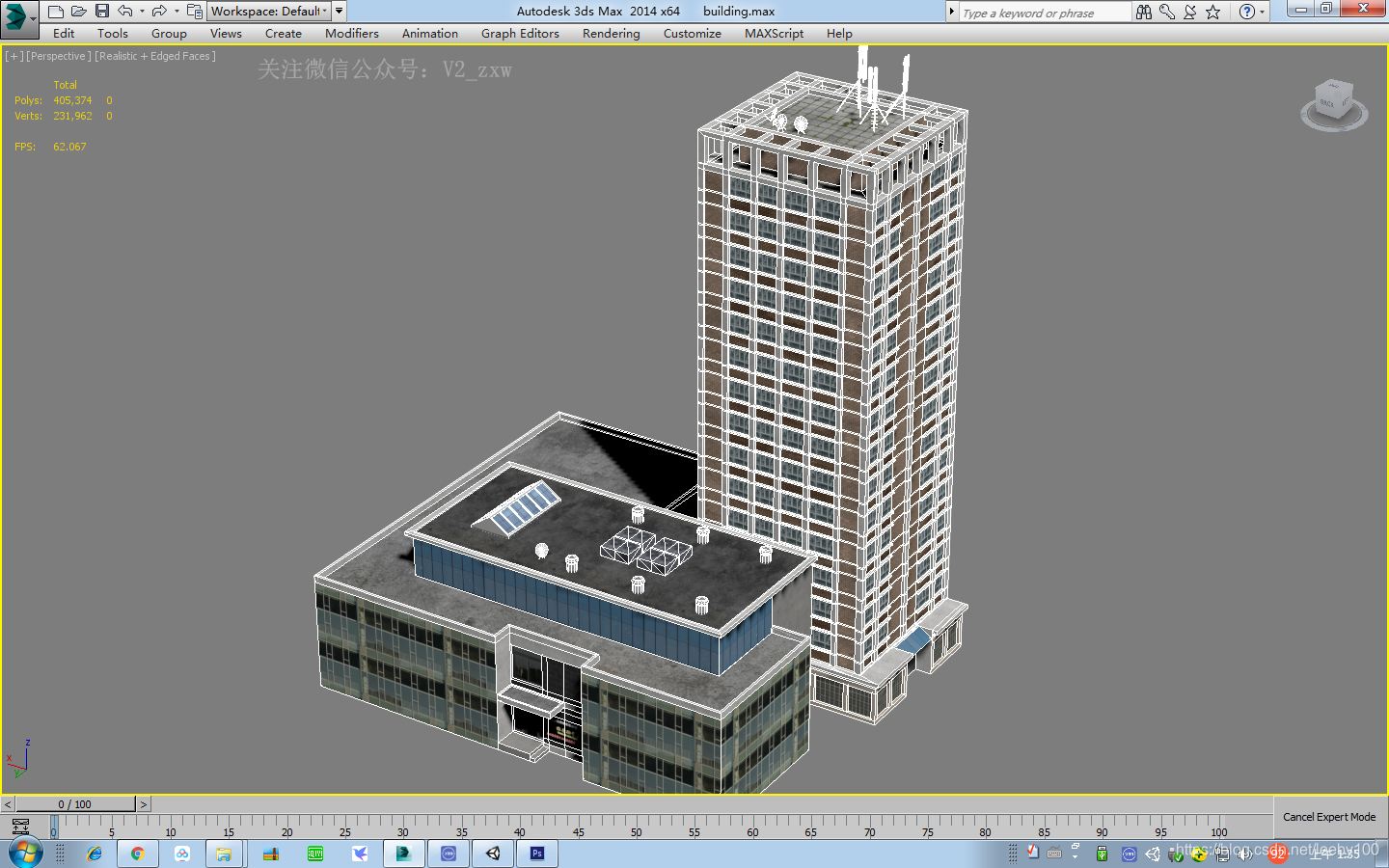Focus the keyword or phrase search field
This screenshot has width=1389, height=868.
click(x=1045, y=13)
